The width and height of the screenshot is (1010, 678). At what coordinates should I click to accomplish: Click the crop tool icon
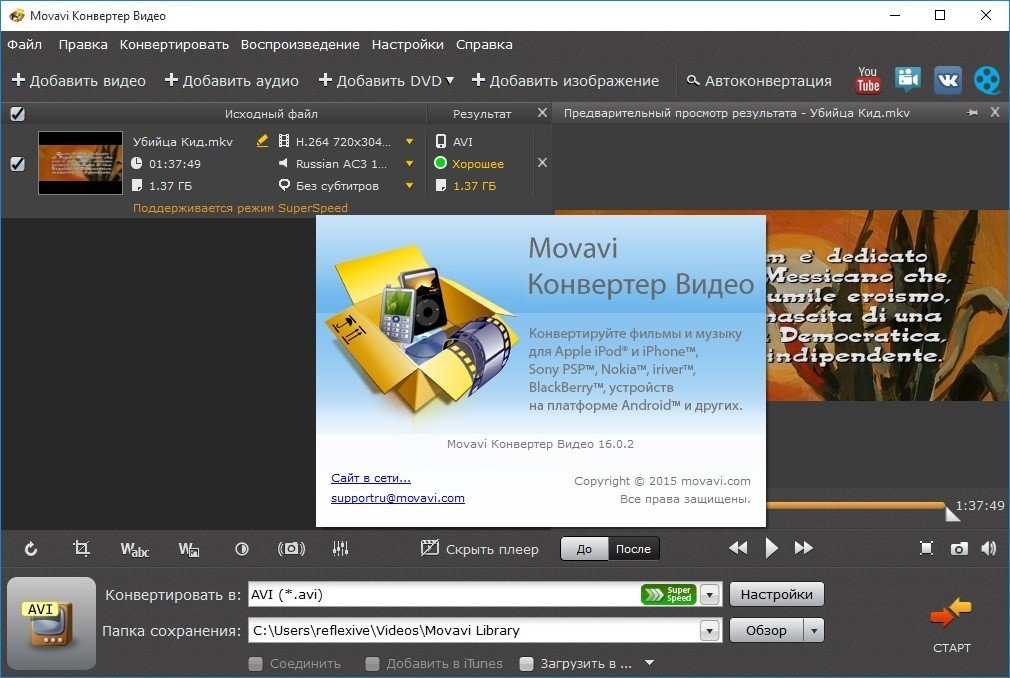tap(81, 548)
